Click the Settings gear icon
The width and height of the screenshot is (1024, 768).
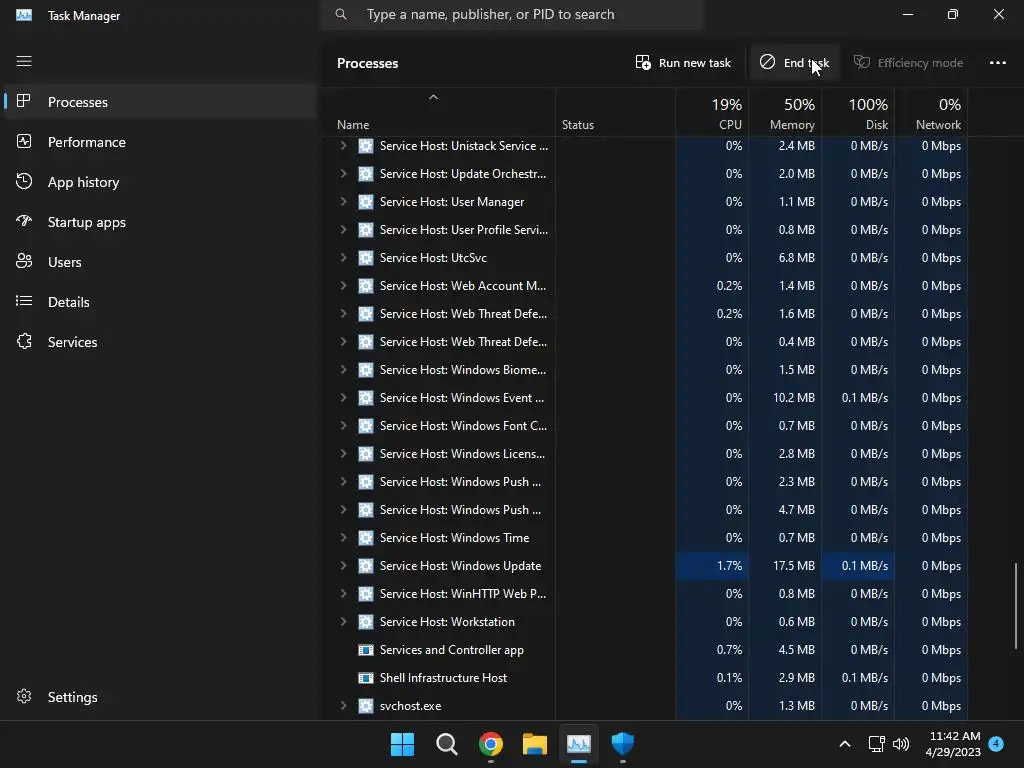24,696
